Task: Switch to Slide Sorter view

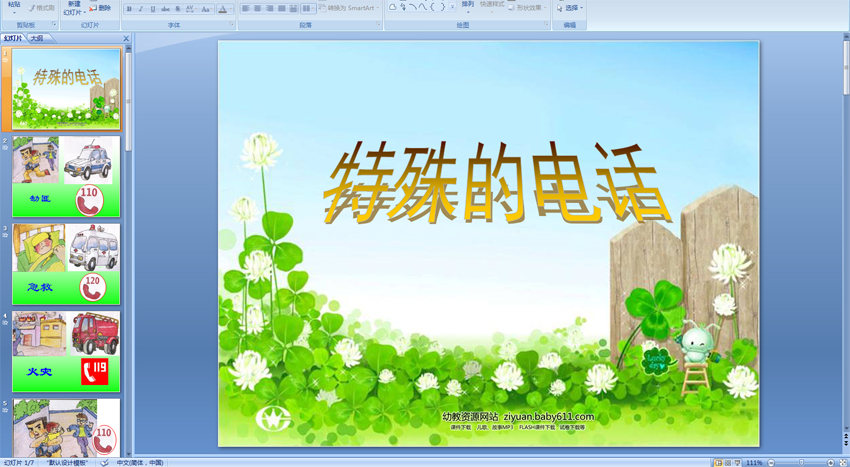Action: [x=728, y=463]
